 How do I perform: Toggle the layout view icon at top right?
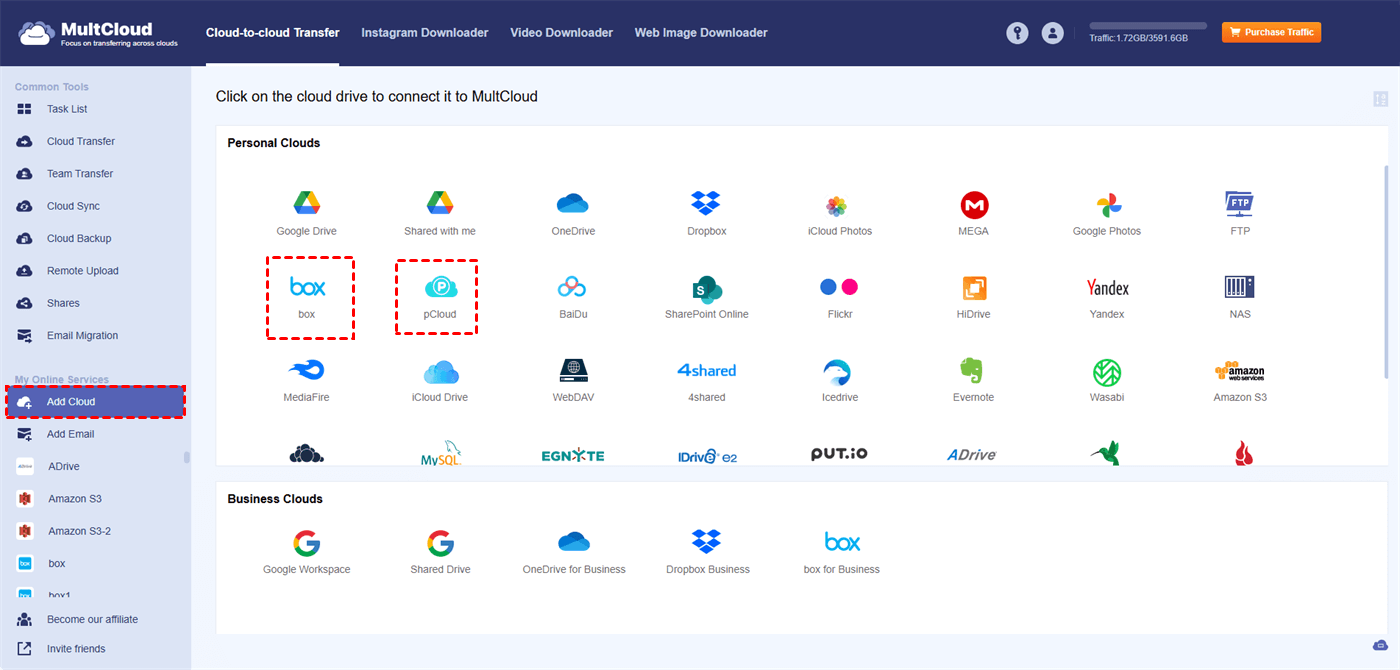1380,99
